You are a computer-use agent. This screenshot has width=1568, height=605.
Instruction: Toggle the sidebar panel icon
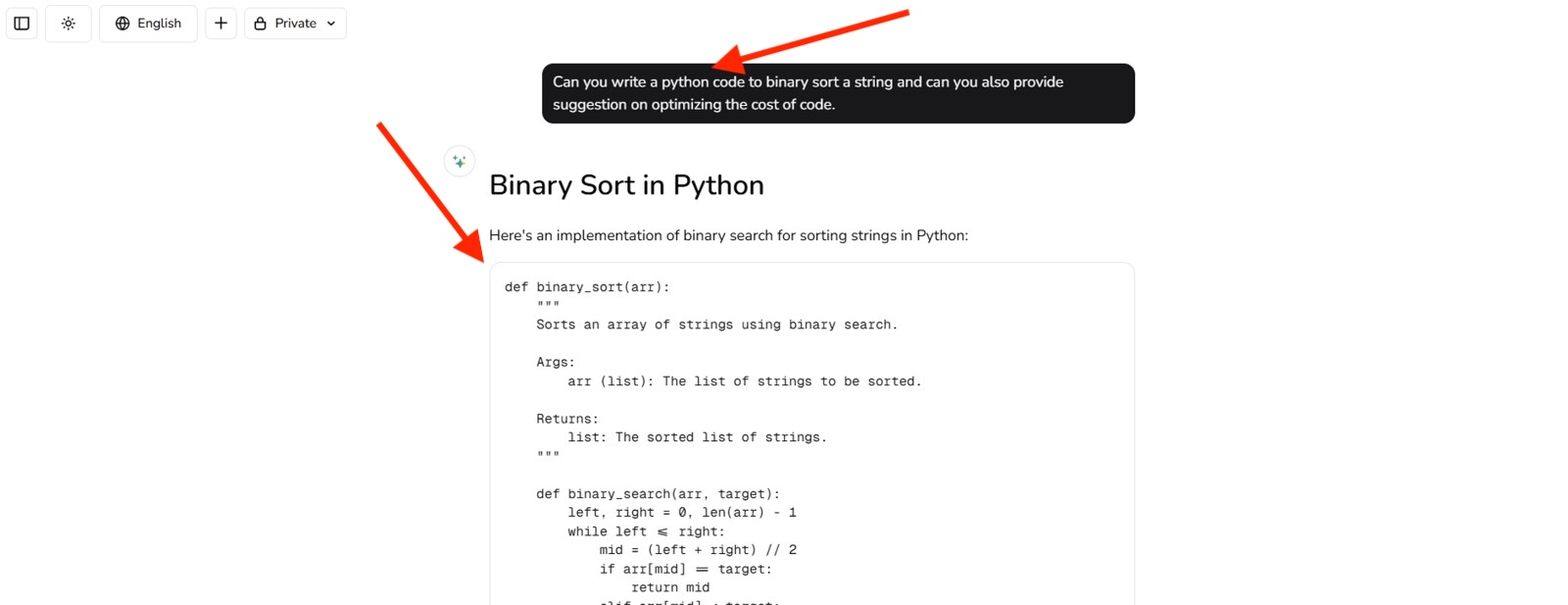click(22, 24)
